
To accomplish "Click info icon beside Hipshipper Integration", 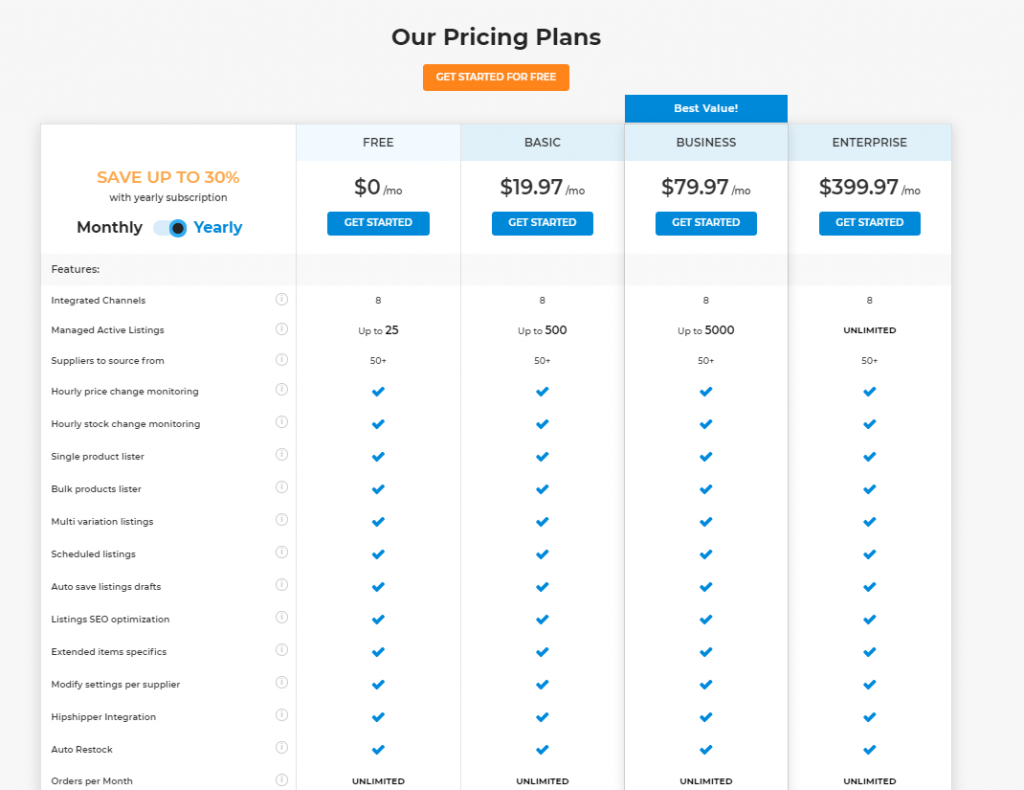I will click(x=281, y=715).
